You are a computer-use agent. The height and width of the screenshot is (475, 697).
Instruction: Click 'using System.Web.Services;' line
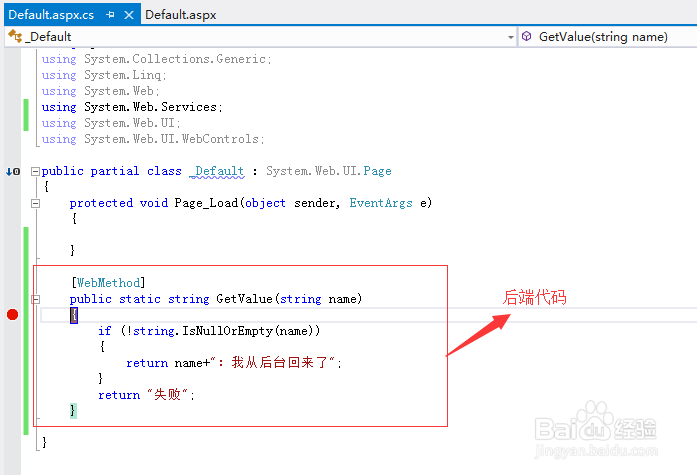point(132,107)
